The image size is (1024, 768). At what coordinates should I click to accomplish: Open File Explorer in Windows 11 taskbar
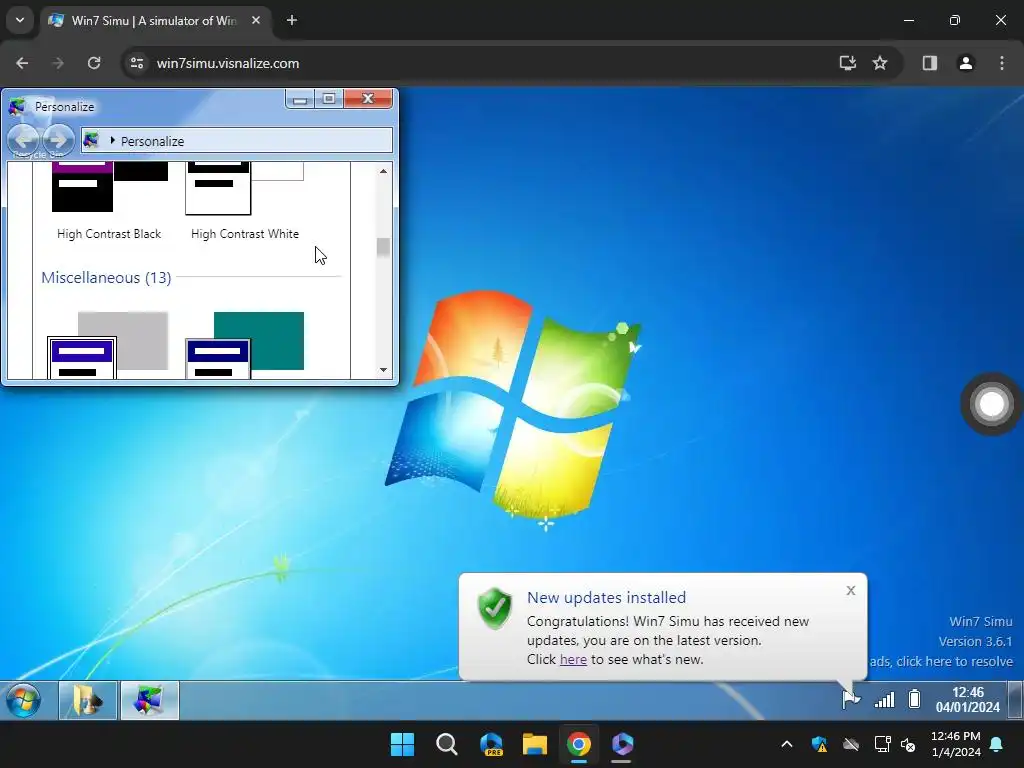535,744
